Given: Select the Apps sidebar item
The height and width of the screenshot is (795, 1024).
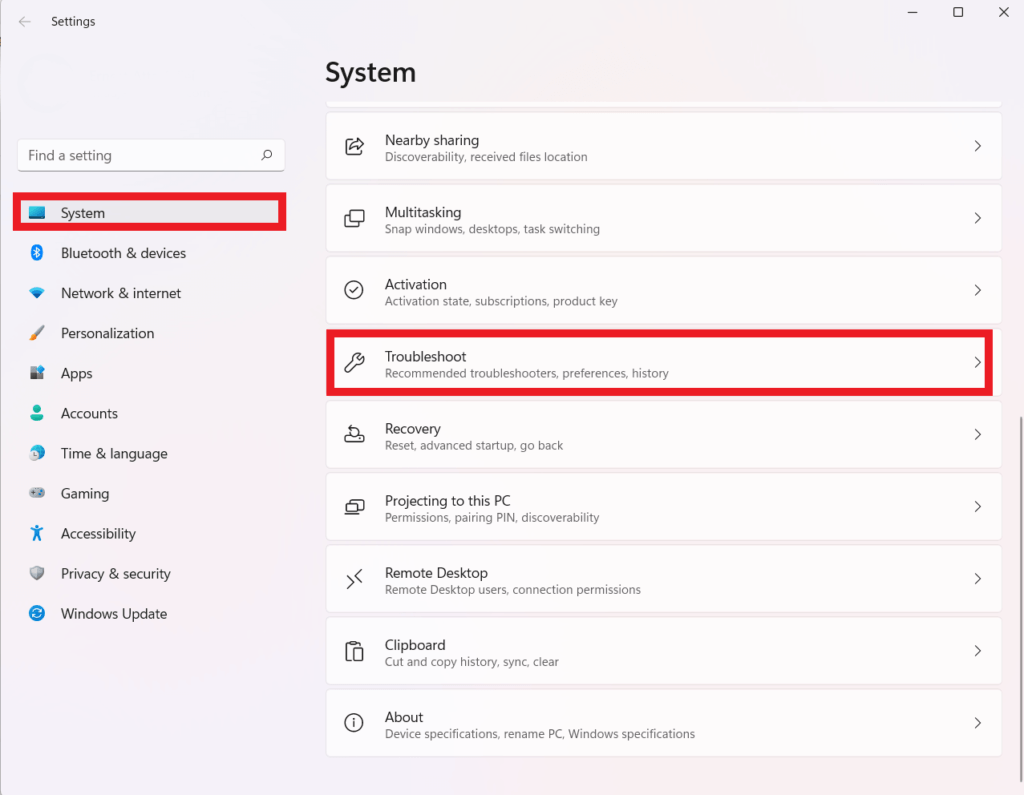Looking at the screenshot, I should click(75, 373).
